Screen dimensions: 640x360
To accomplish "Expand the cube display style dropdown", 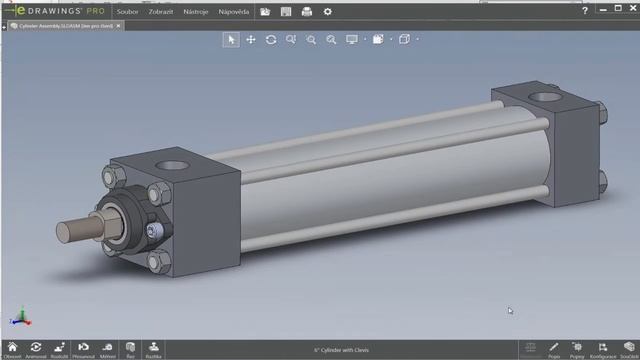I will click(418, 40).
